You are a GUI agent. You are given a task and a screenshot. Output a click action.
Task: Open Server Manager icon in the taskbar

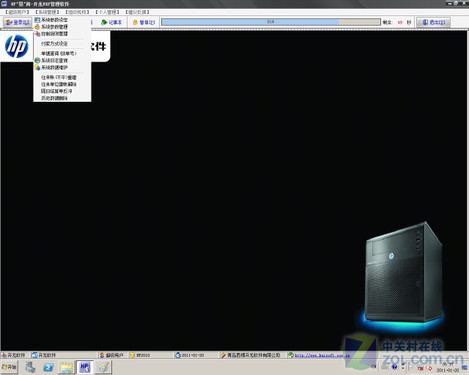click(x=30, y=367)
